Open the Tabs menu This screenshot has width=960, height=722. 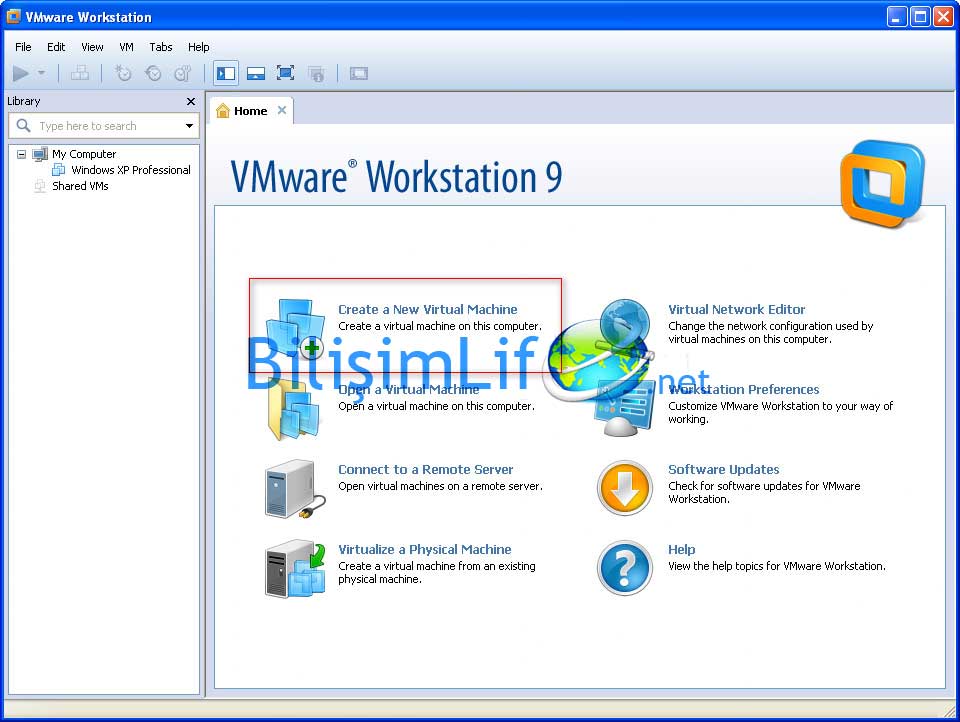(161, 47)
